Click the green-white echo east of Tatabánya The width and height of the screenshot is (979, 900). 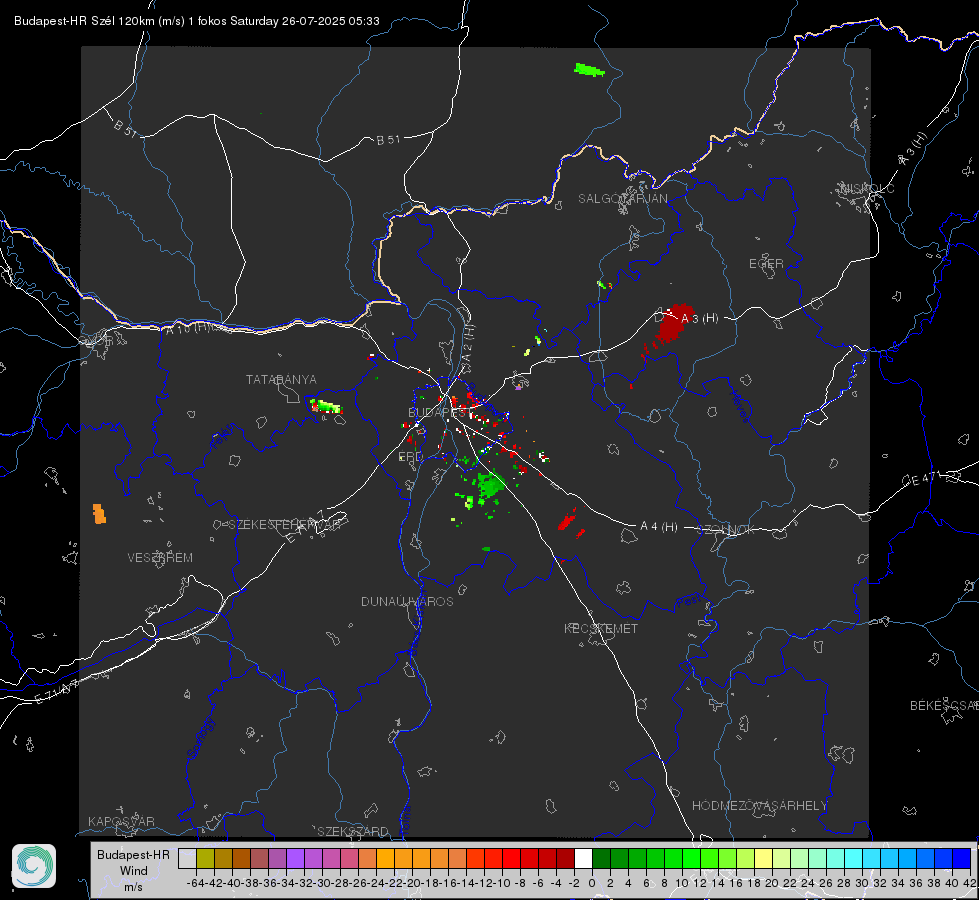tap(326, 406)
